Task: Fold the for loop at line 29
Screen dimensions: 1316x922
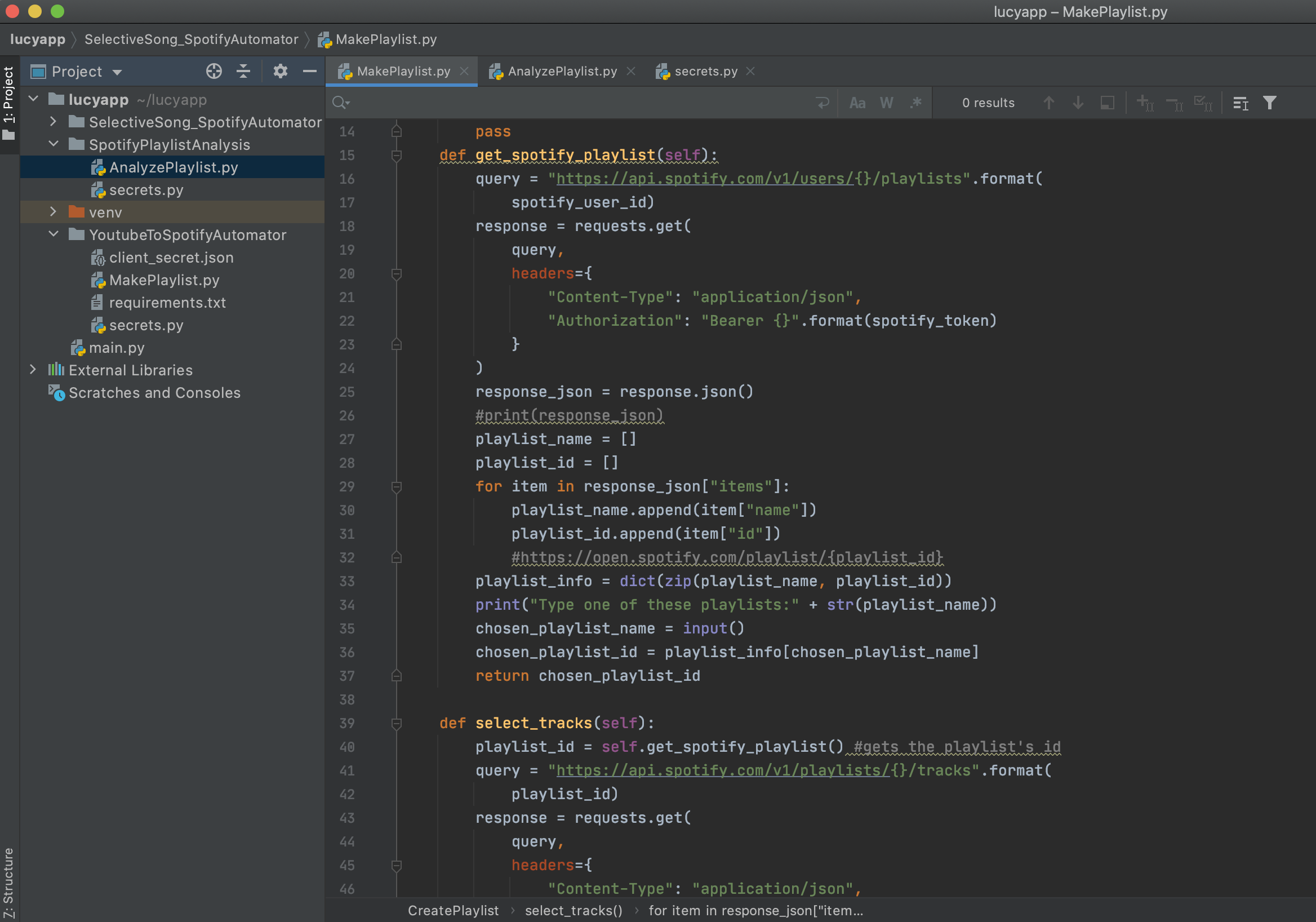Action: (396, 487)
